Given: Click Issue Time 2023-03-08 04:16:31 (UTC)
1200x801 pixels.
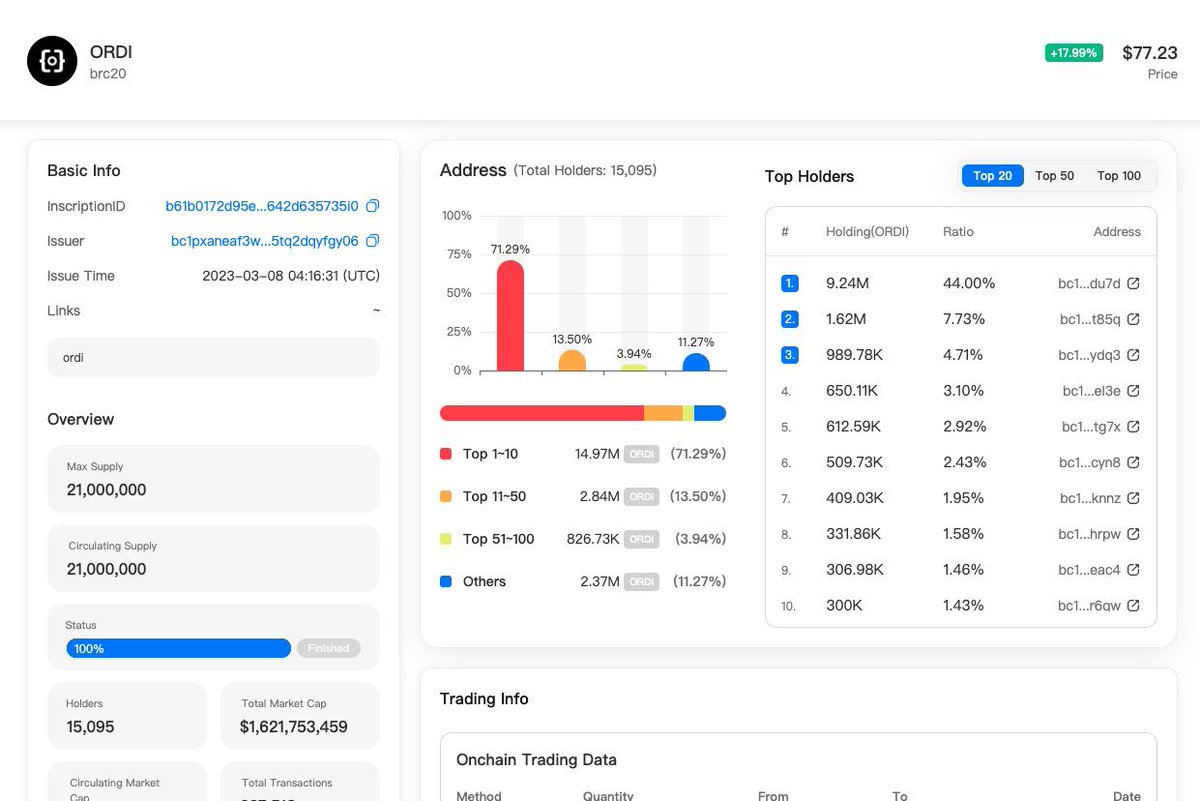Looking at the screenshot, I should (x=291, y=276).
